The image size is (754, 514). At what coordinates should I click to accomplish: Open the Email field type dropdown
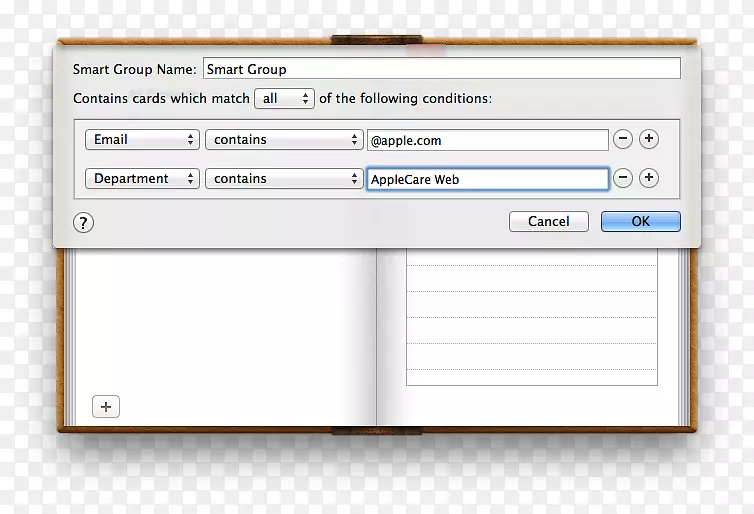(x=142, y=139)
